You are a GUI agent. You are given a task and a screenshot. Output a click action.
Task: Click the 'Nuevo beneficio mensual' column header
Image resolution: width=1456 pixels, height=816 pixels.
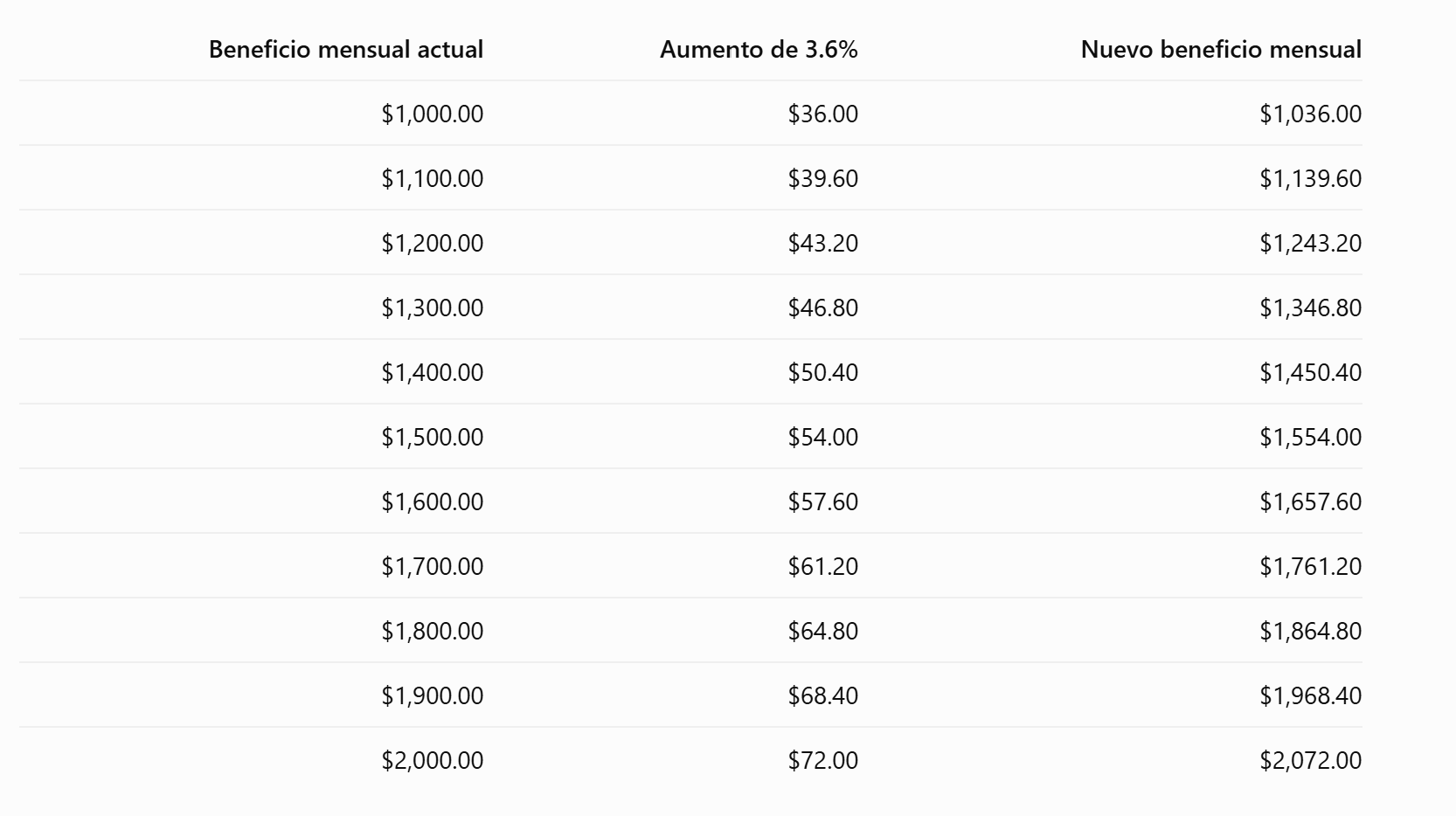pyautogui.click(x=1221, y=49)
